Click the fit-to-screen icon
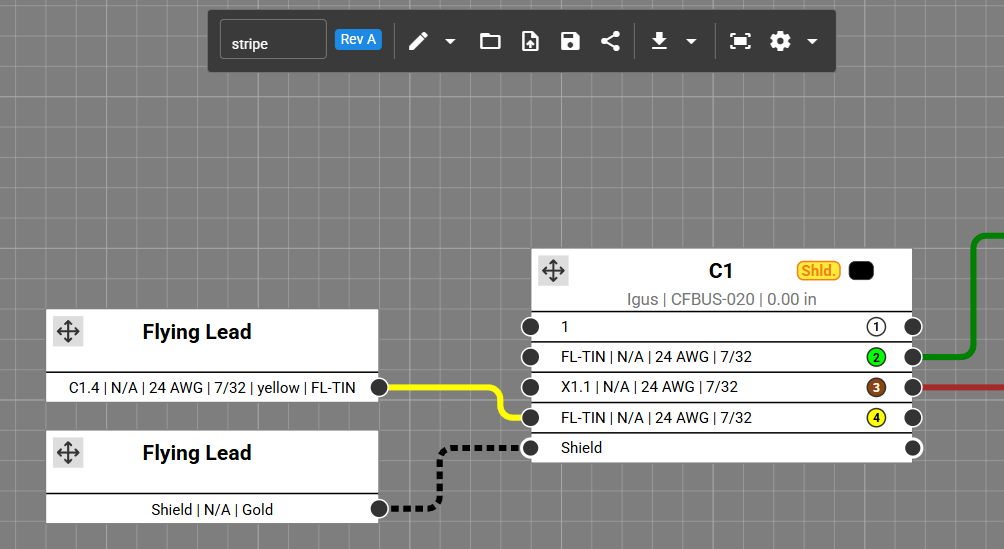This screenshot has width=1004, height=549. click(x=740, y=41)
